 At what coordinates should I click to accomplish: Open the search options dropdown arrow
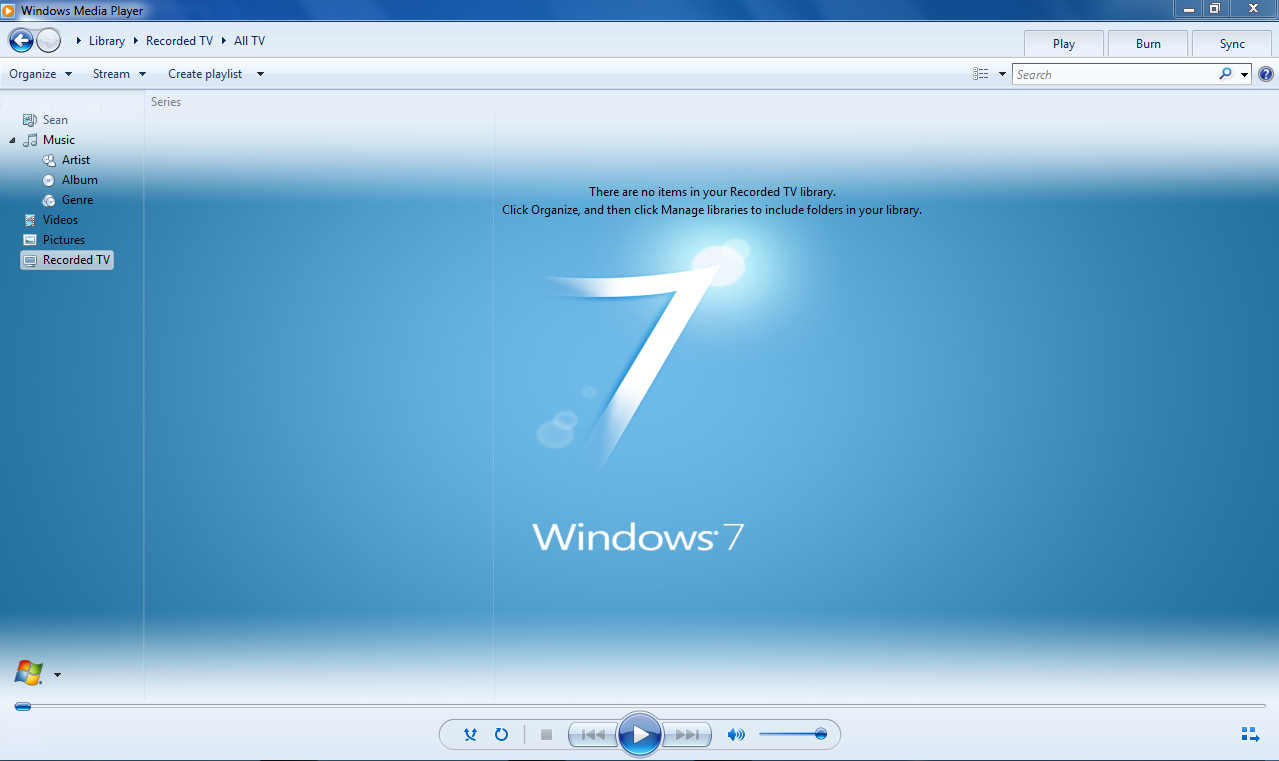coord(1244,75)
